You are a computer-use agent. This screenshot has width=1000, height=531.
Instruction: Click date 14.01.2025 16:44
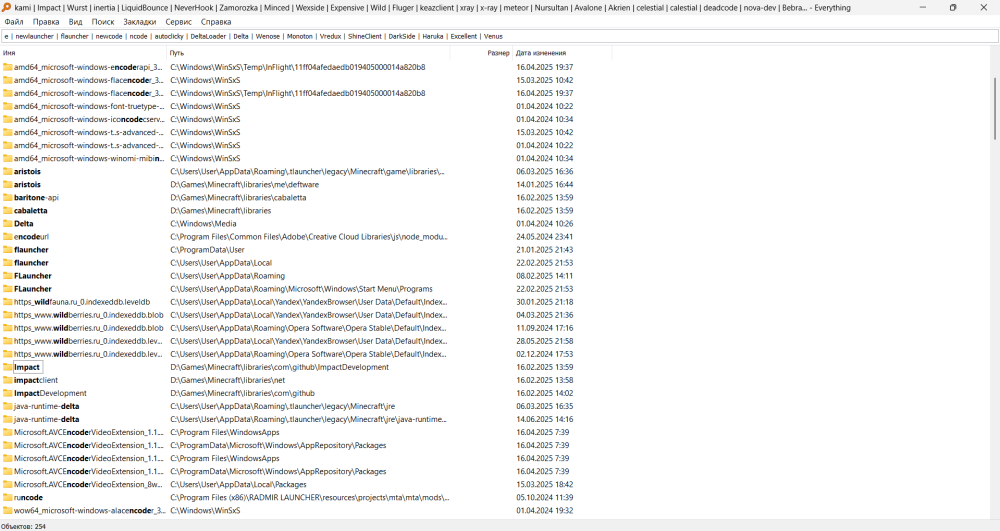[545, 184]
